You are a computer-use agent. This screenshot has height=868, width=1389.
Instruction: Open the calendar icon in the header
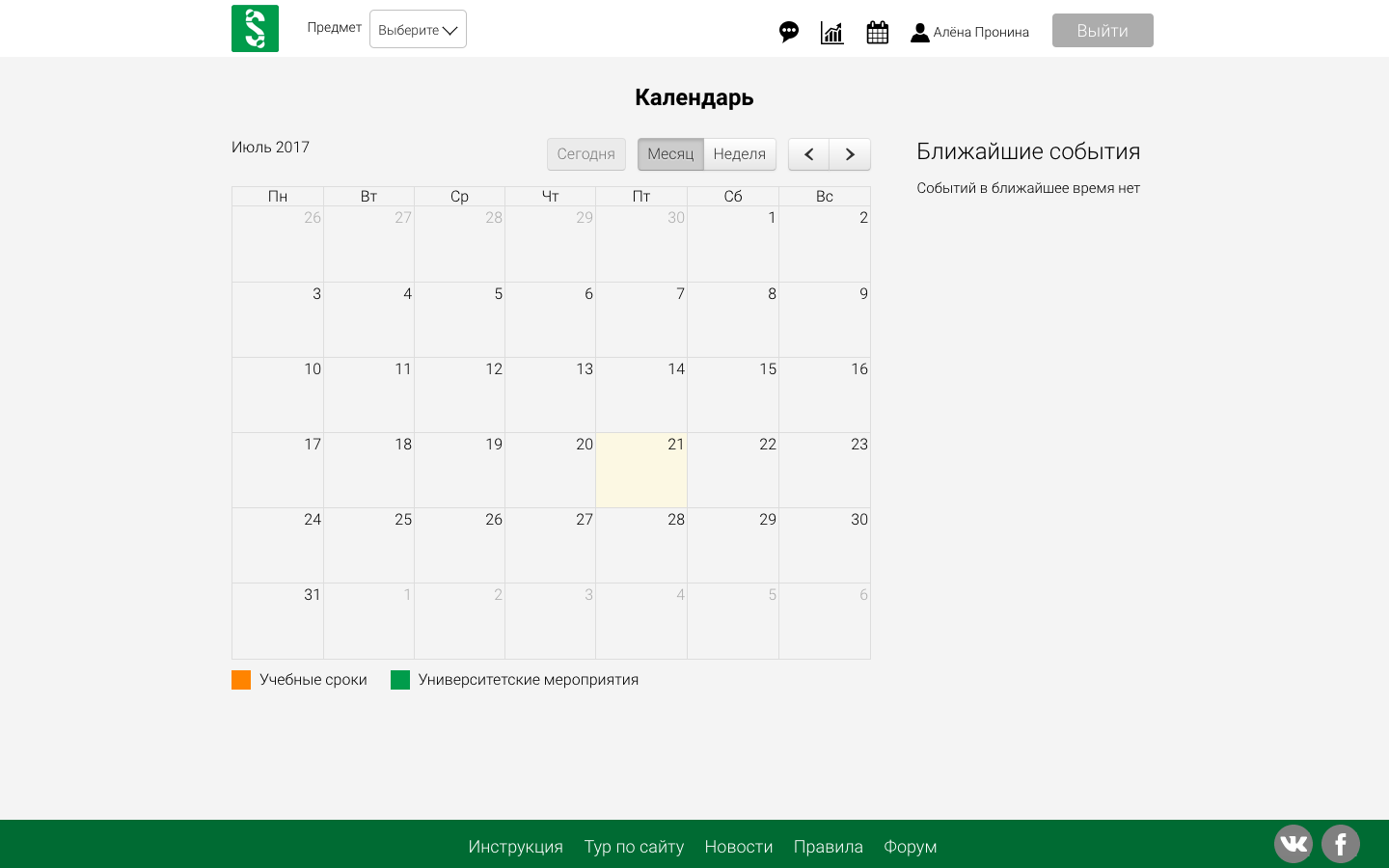click(x=877, y=32)
